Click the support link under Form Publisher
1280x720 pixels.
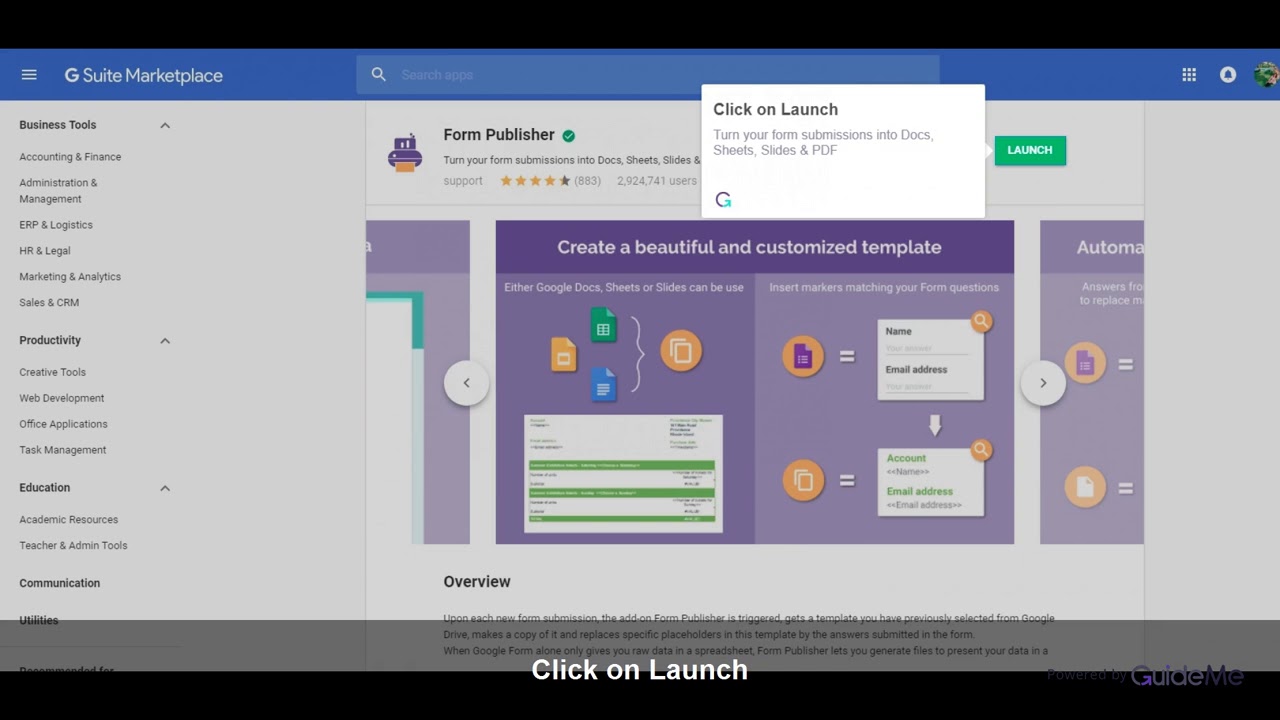[463, 181]
